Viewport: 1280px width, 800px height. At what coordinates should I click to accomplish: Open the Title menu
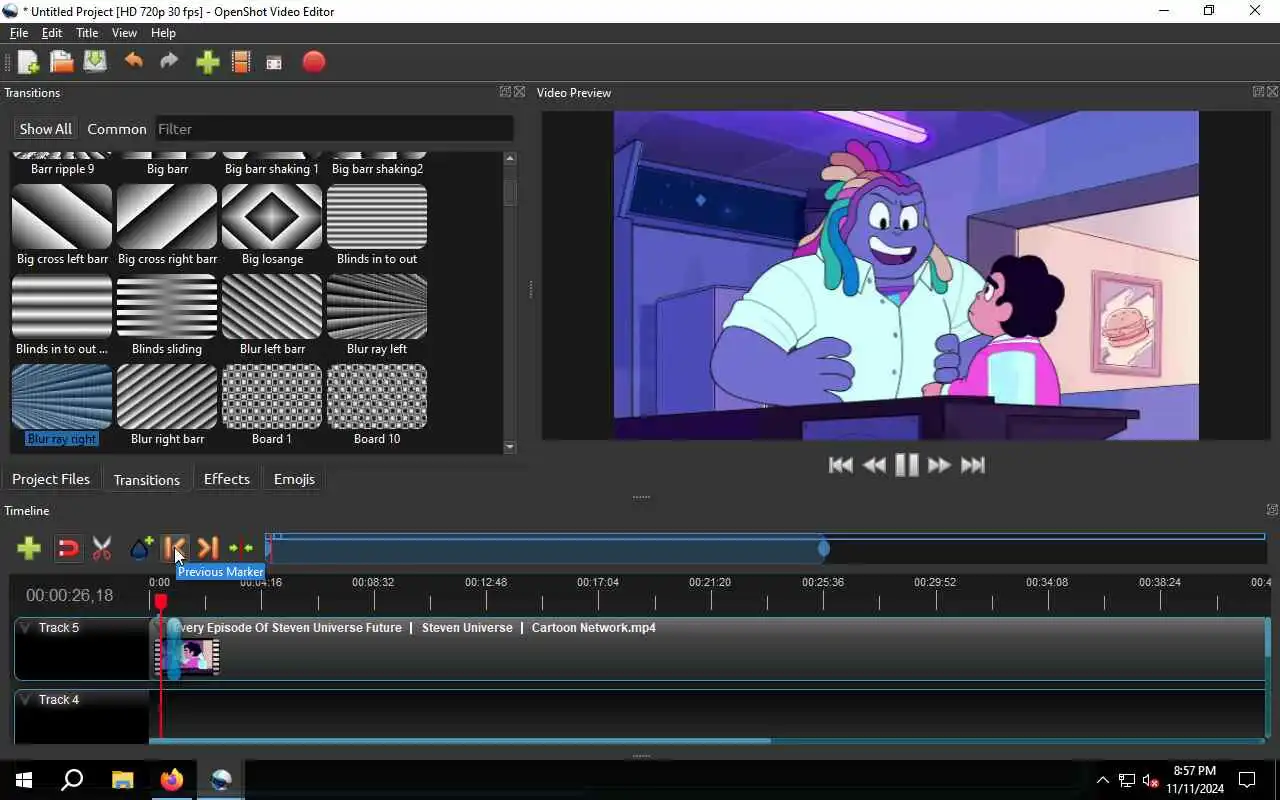(87, 33)
